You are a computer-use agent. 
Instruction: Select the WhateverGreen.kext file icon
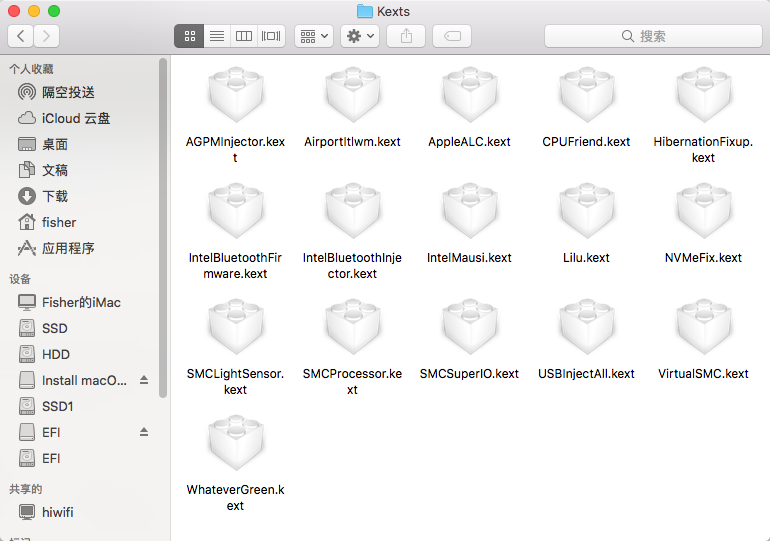[x=236, y=442]
